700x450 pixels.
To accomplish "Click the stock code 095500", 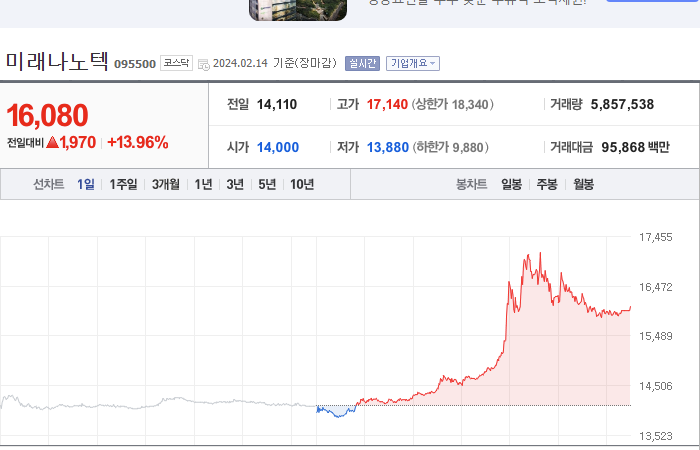I will click(x=135, y=64).
